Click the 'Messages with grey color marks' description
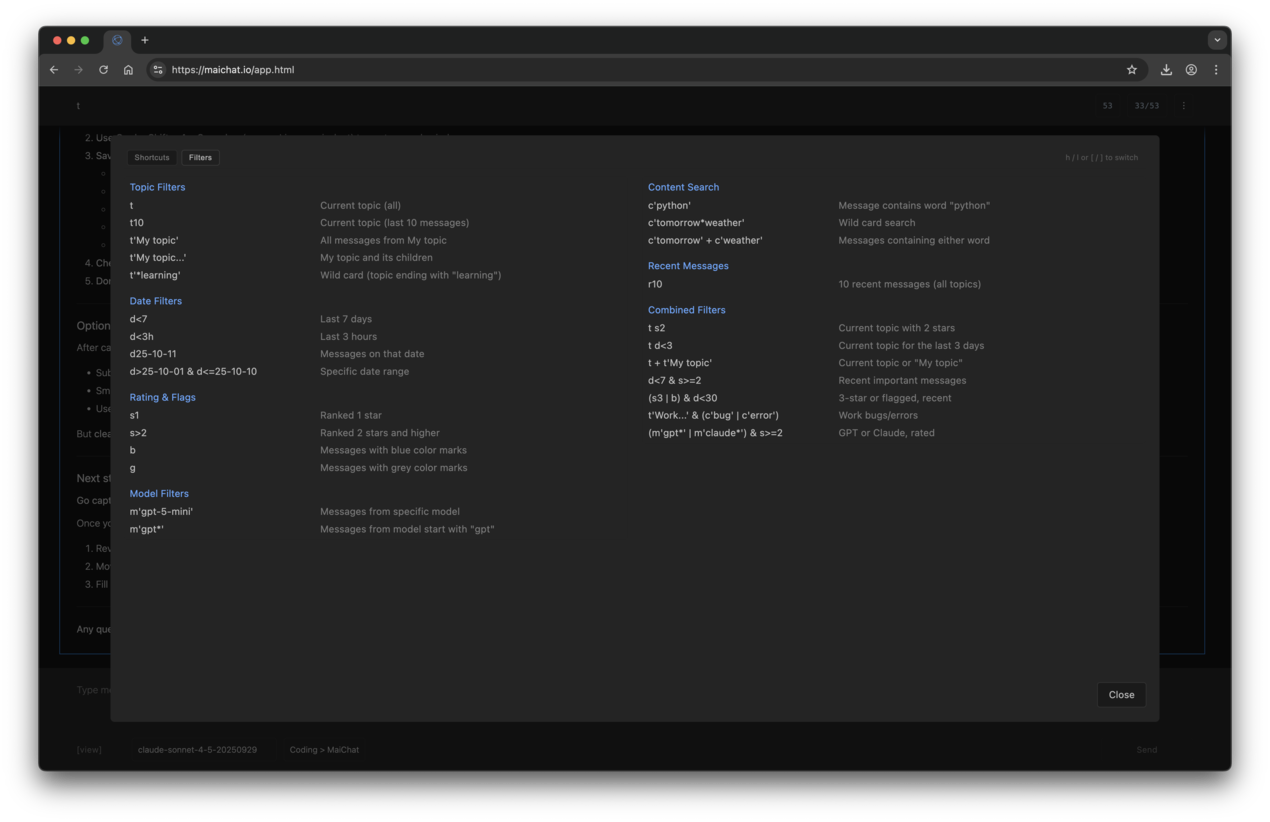The height and width of the screenshot is (822, 1270). (393, 468)
